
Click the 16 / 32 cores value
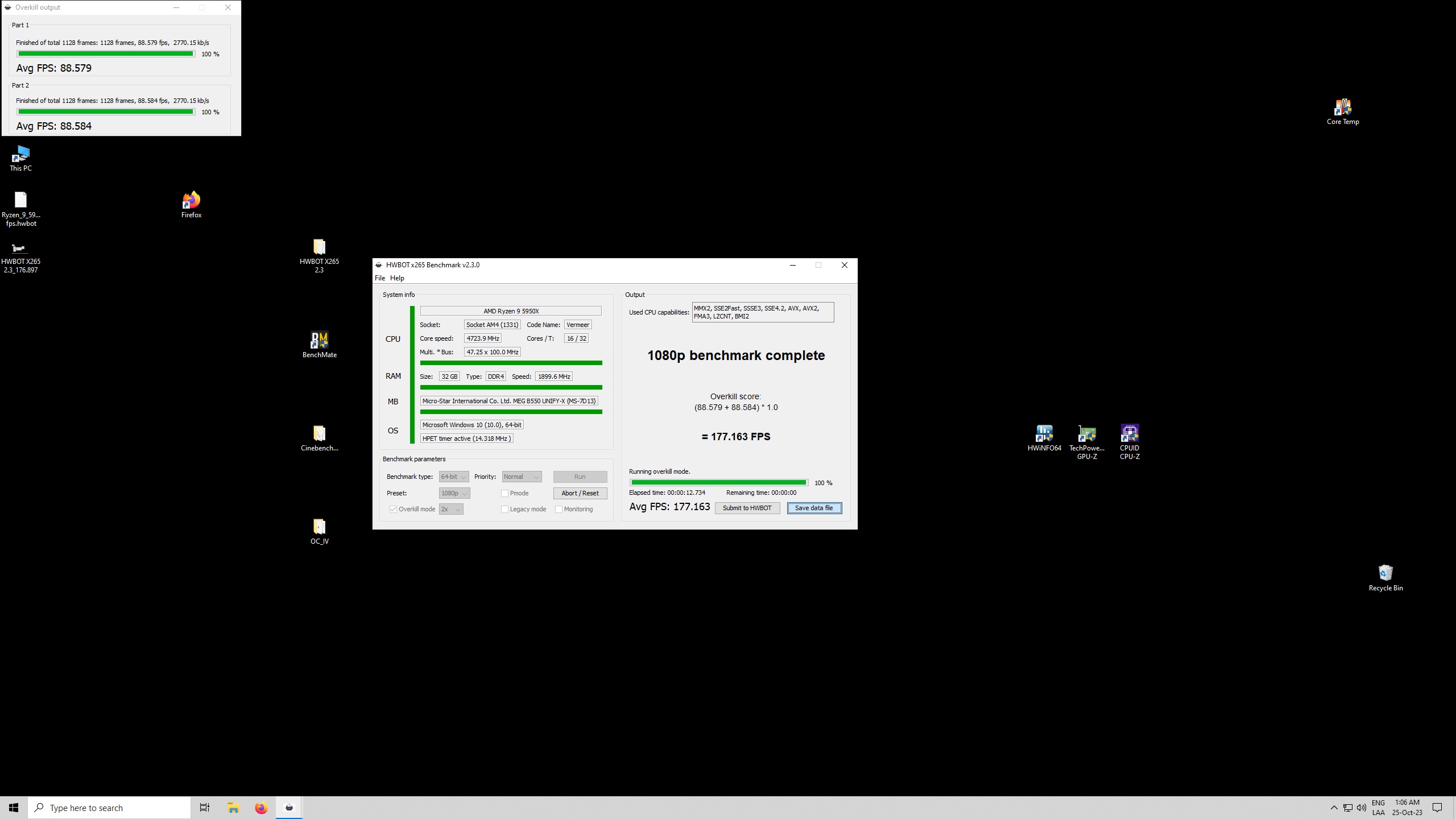[x=576, y=338]
